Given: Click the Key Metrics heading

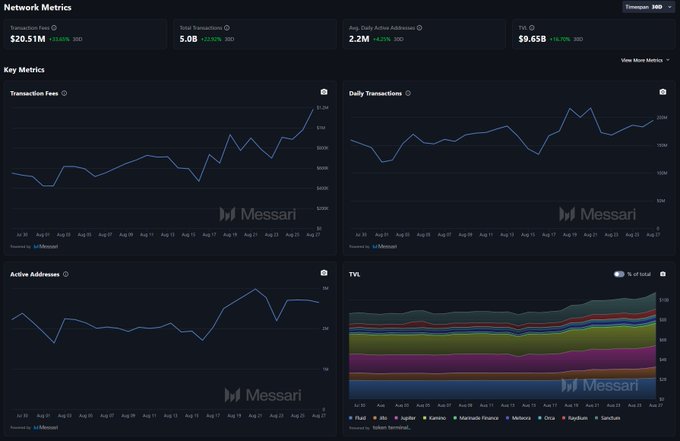Looking at the screenshot, I should click(x=24, y=70).
